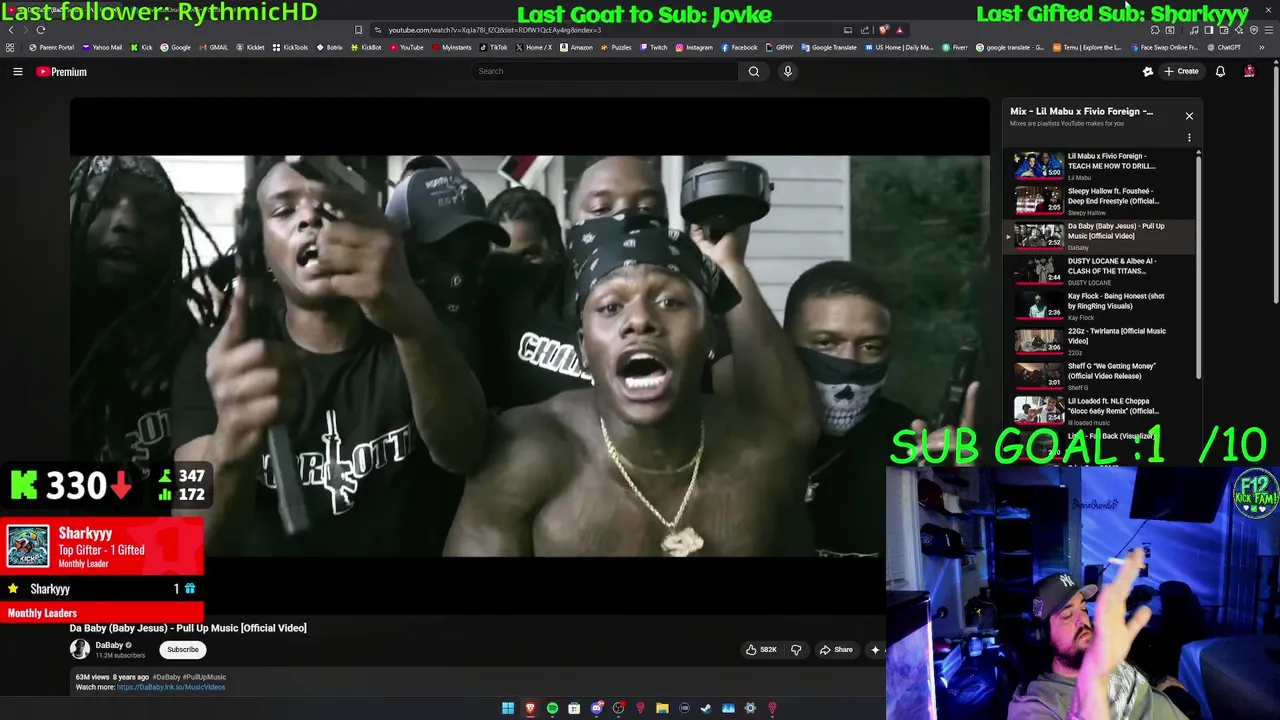The height and width of the screenshot is (720, 1280).
Task: Play Sheff G We Getting Money
Action: [x=1098, y=376]
